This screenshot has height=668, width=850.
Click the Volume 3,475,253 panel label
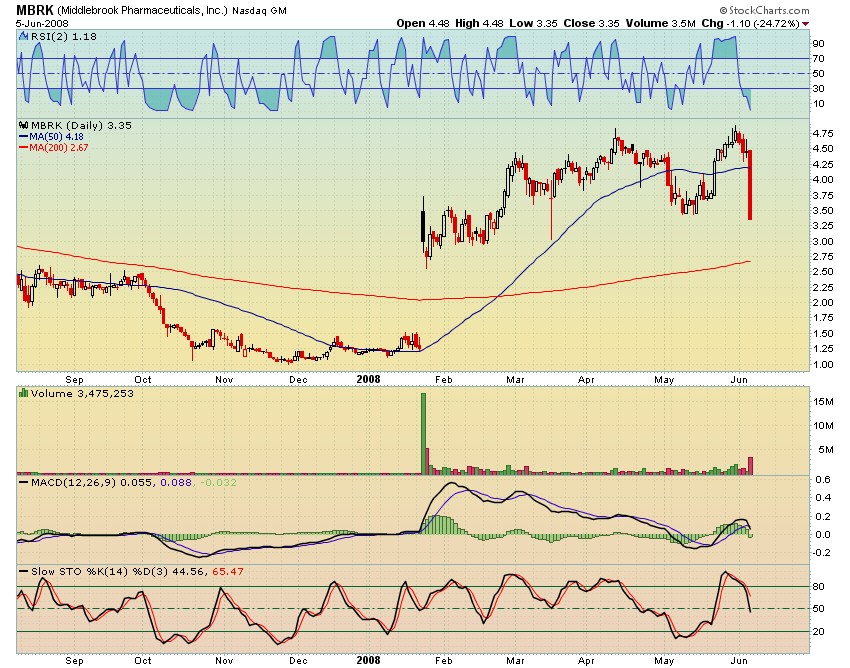(x=82, y=393)
